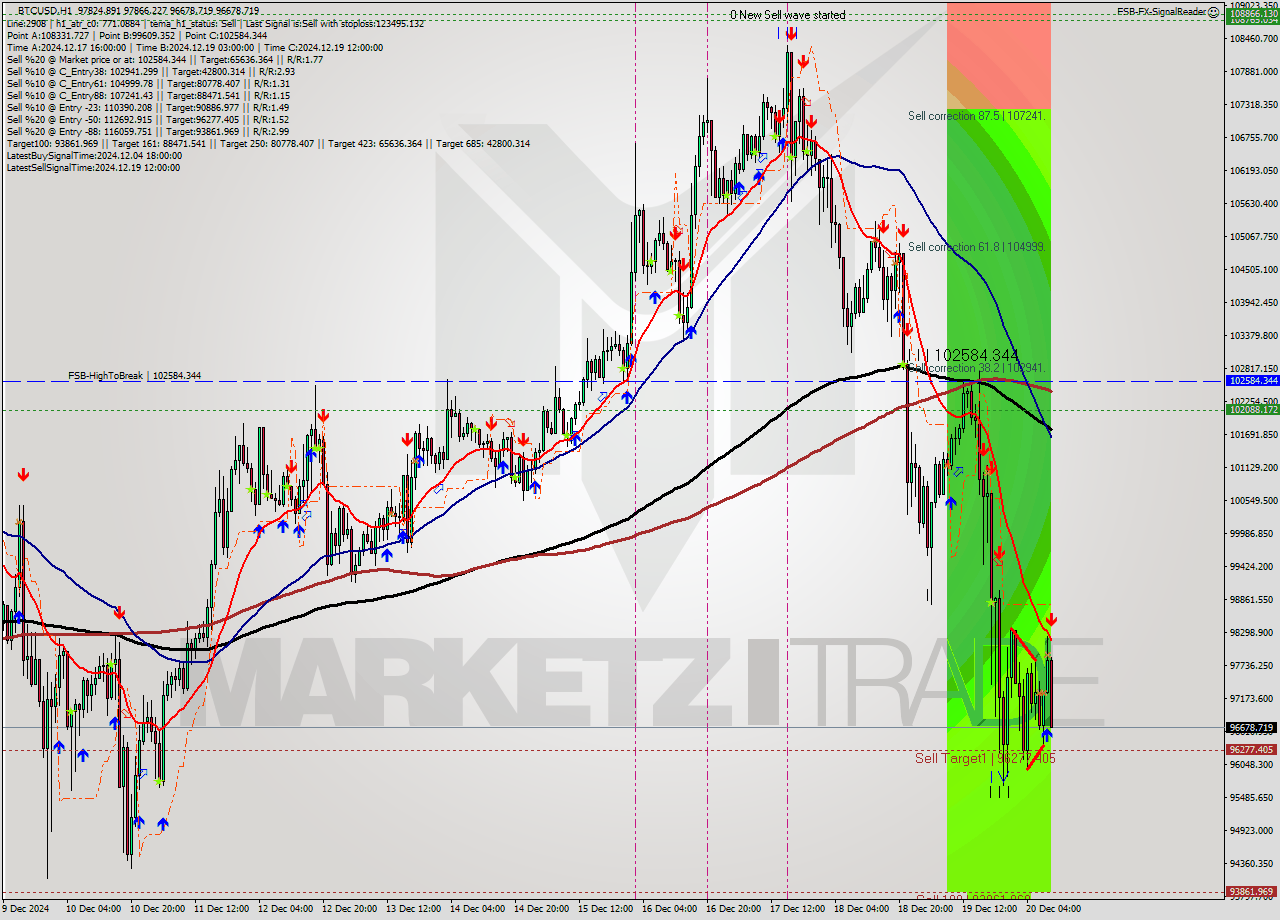Select the 'Sell correction 87.5 | 107241' label
Image resolution: width=1280 pixels, height=920 pixels.
(976, 116)
